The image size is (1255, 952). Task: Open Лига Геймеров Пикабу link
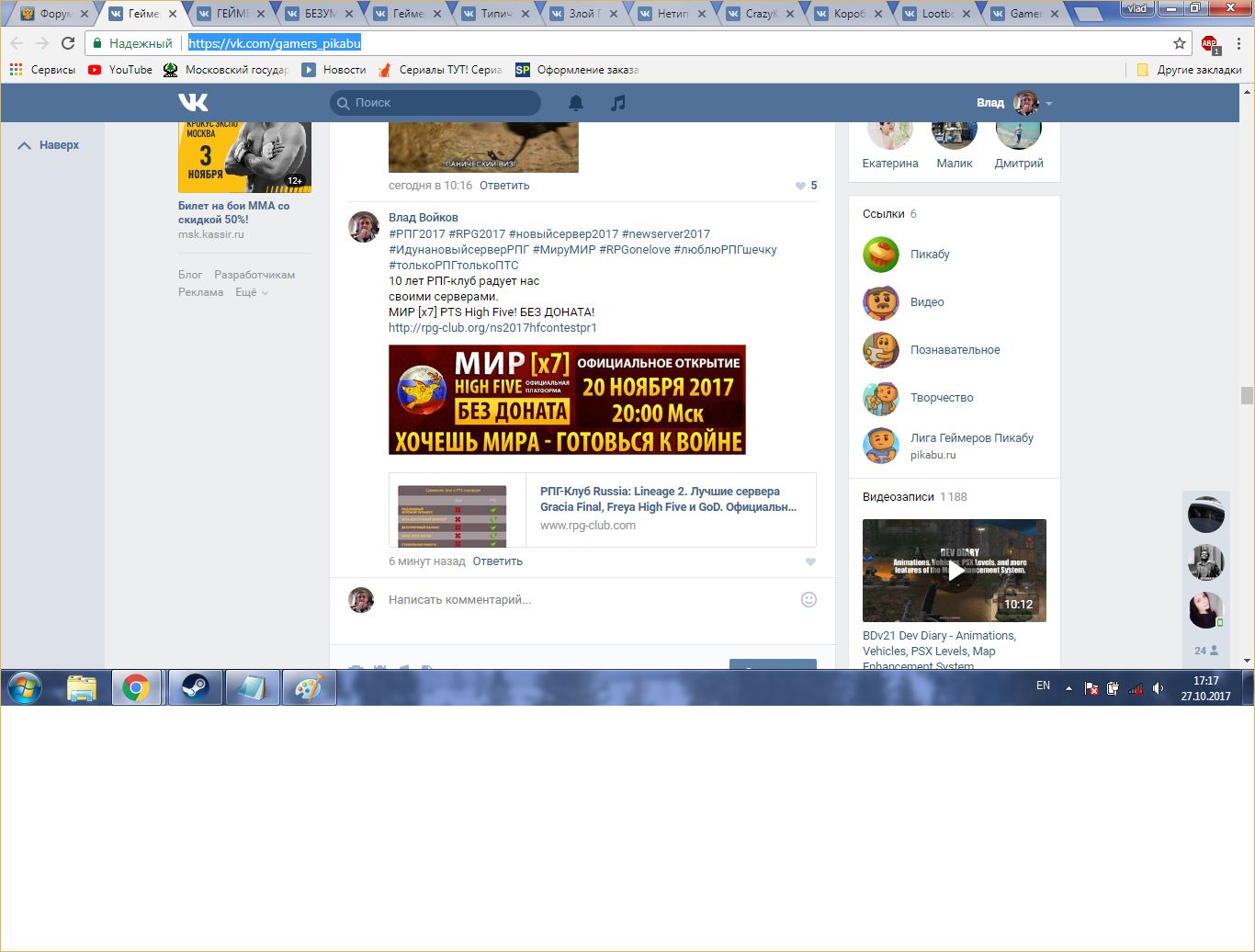pos(972,438)
